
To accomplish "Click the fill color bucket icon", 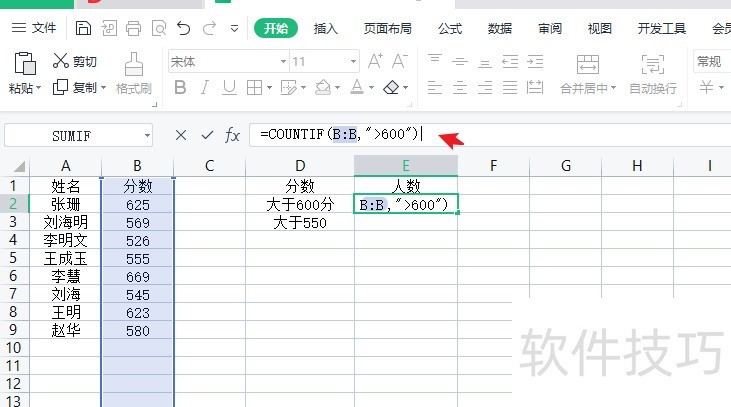I will pyautogui.click(x=323, y=87).
